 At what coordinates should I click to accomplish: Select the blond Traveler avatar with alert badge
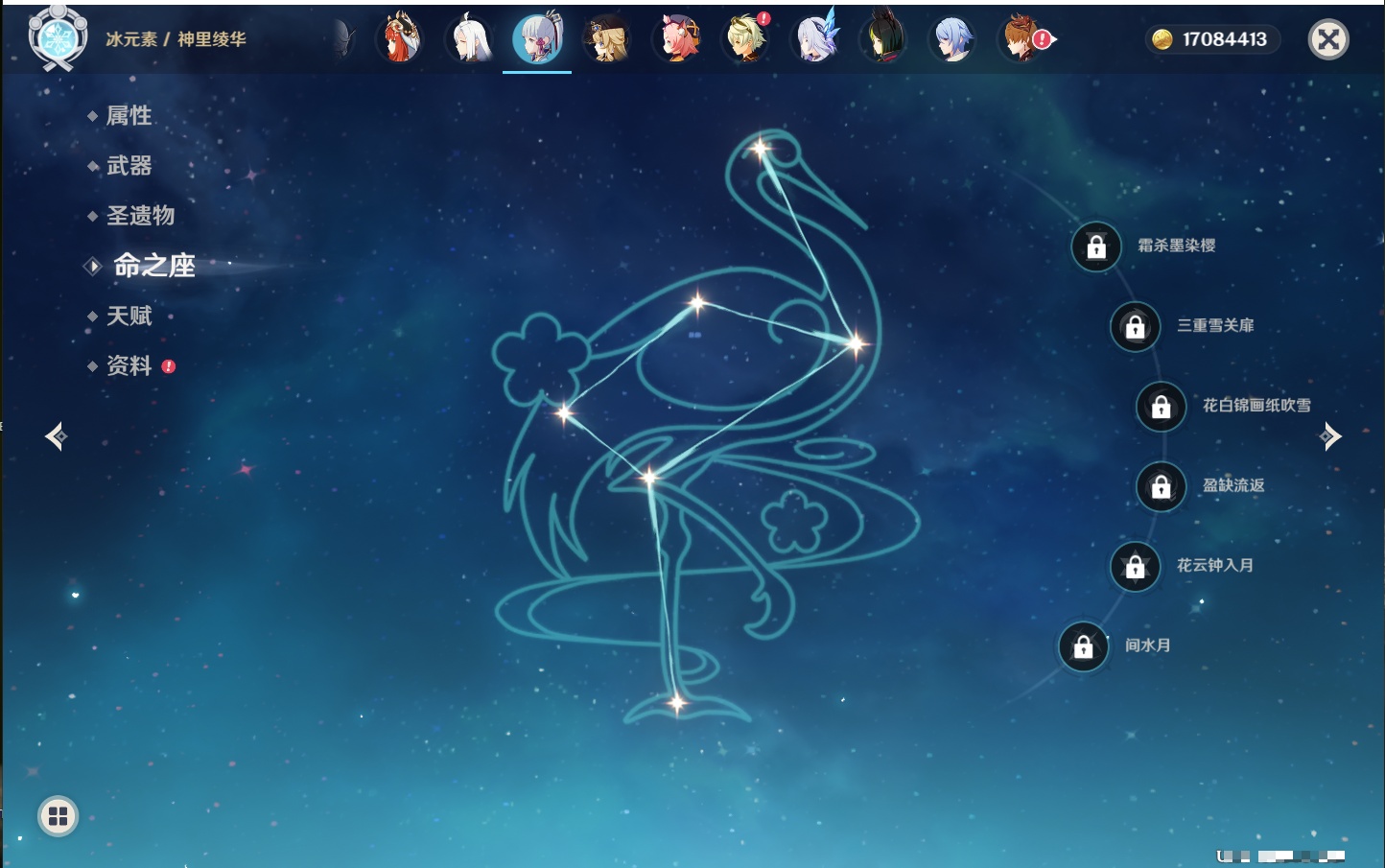coord(746,38)
